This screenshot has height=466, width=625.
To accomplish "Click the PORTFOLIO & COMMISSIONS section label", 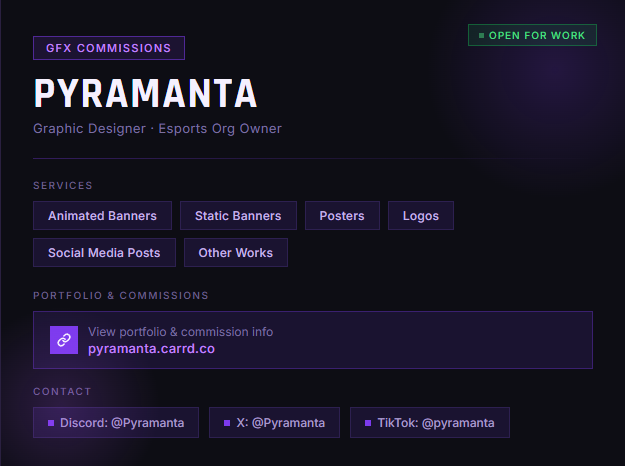I will click(x=121, y=295).
